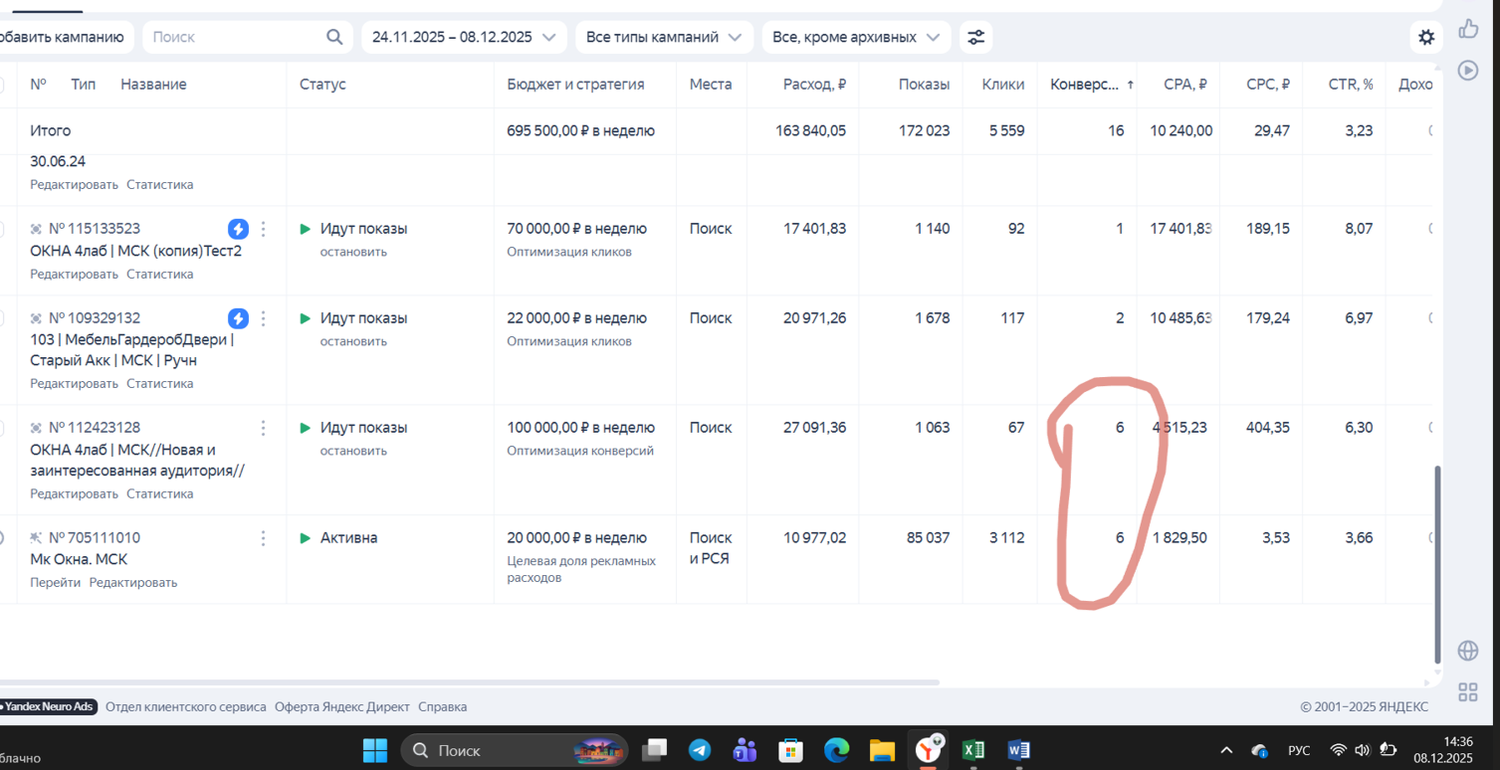This screenshot has width=1500, height=770.
Task: Click the campaign type icon beside № 115133523
Action: pos(37,229)
